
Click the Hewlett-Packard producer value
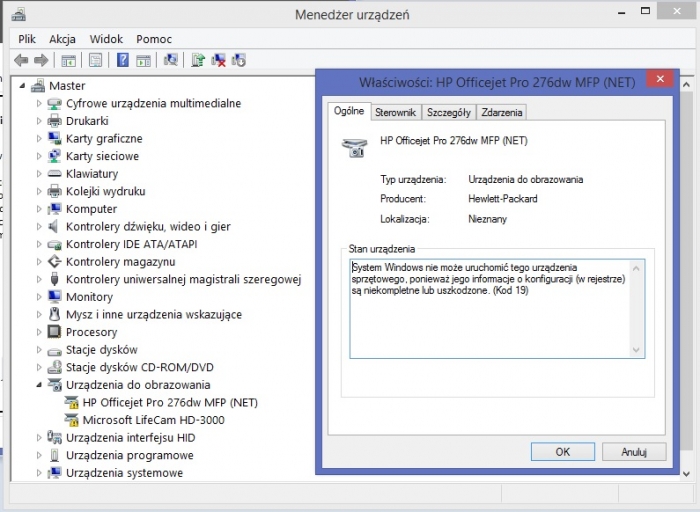503,199
